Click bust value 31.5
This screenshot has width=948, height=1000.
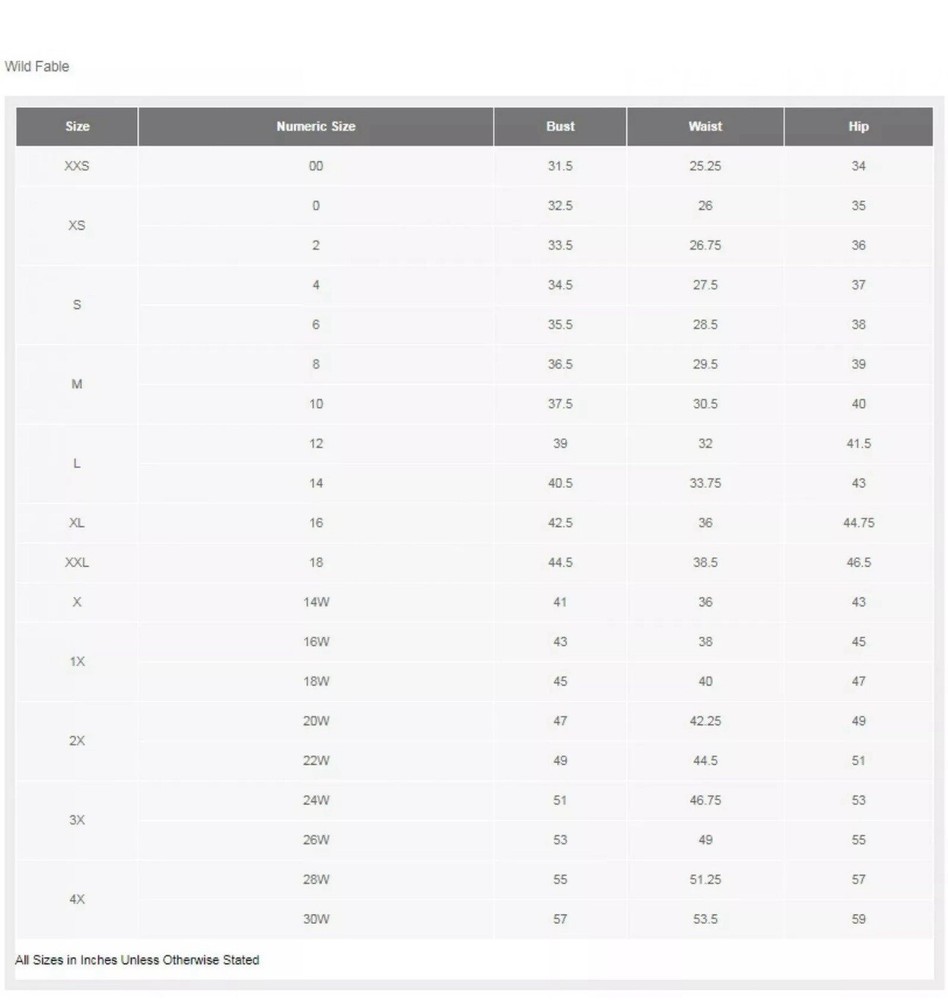[559, 166]
